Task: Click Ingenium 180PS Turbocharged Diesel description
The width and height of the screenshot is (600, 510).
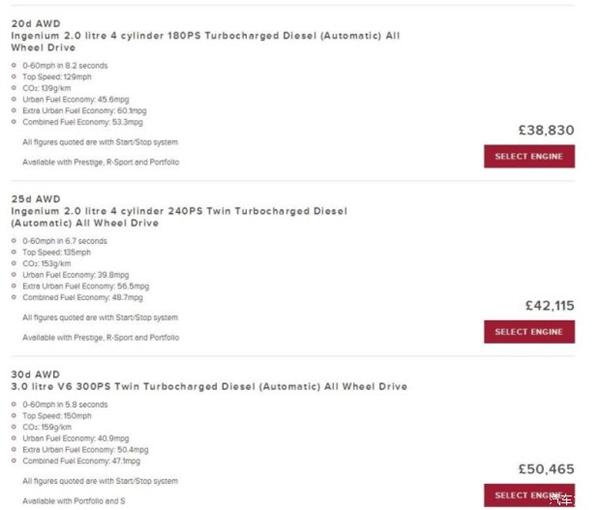Action: pos(205,42)
